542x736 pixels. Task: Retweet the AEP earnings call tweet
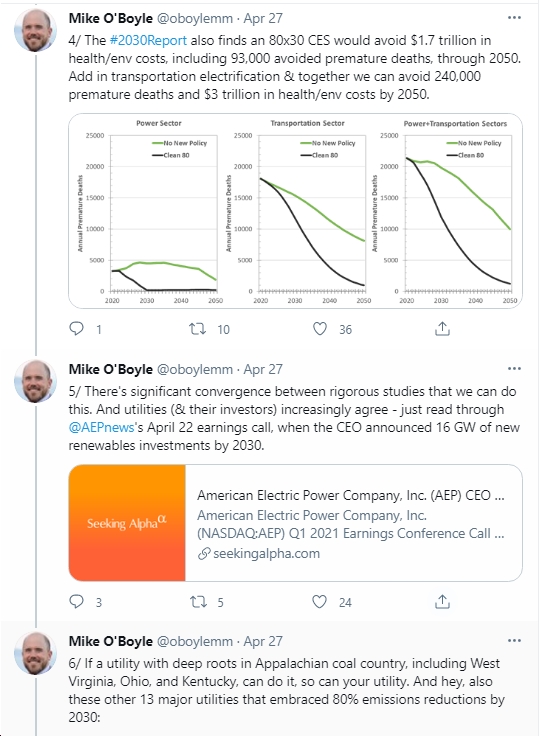(198, 601)
